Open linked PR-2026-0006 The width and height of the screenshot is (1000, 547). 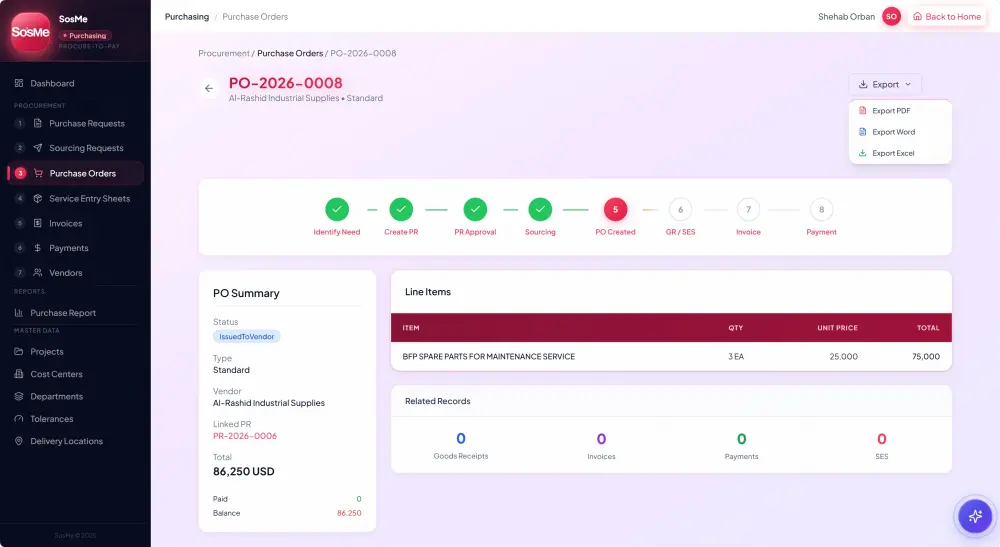245,436
